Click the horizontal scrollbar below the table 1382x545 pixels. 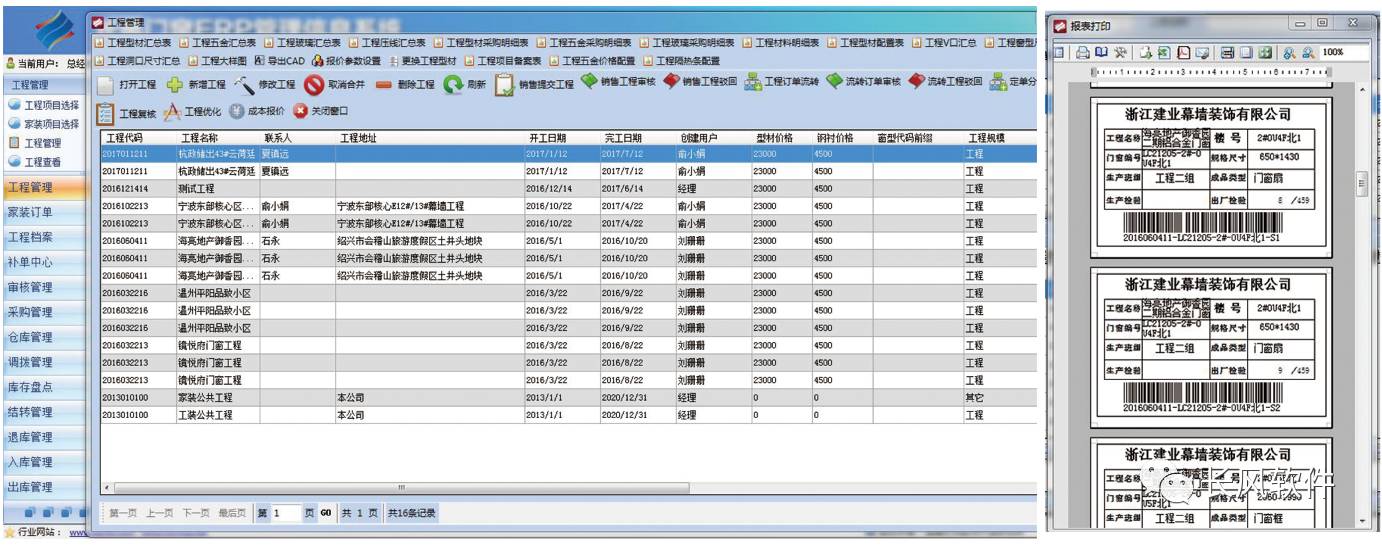400,487
